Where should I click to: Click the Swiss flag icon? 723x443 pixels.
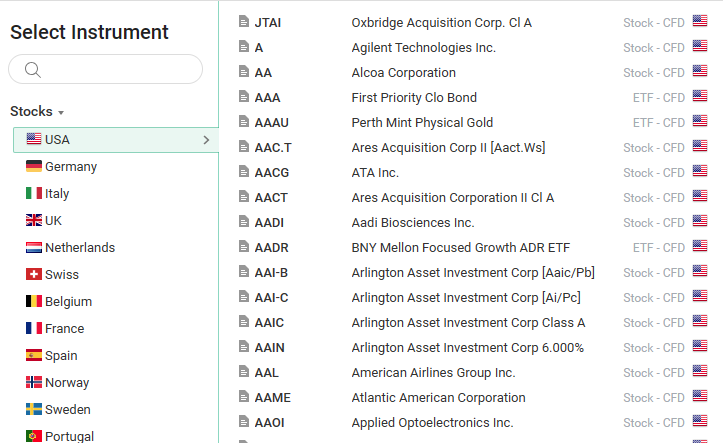click(34, 274)
